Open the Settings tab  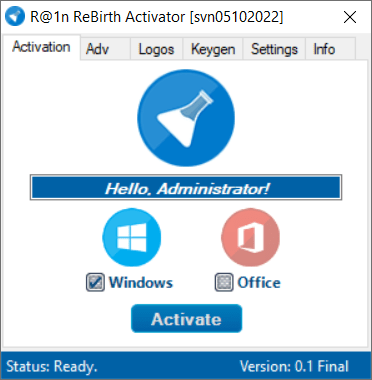click(274, 49)
